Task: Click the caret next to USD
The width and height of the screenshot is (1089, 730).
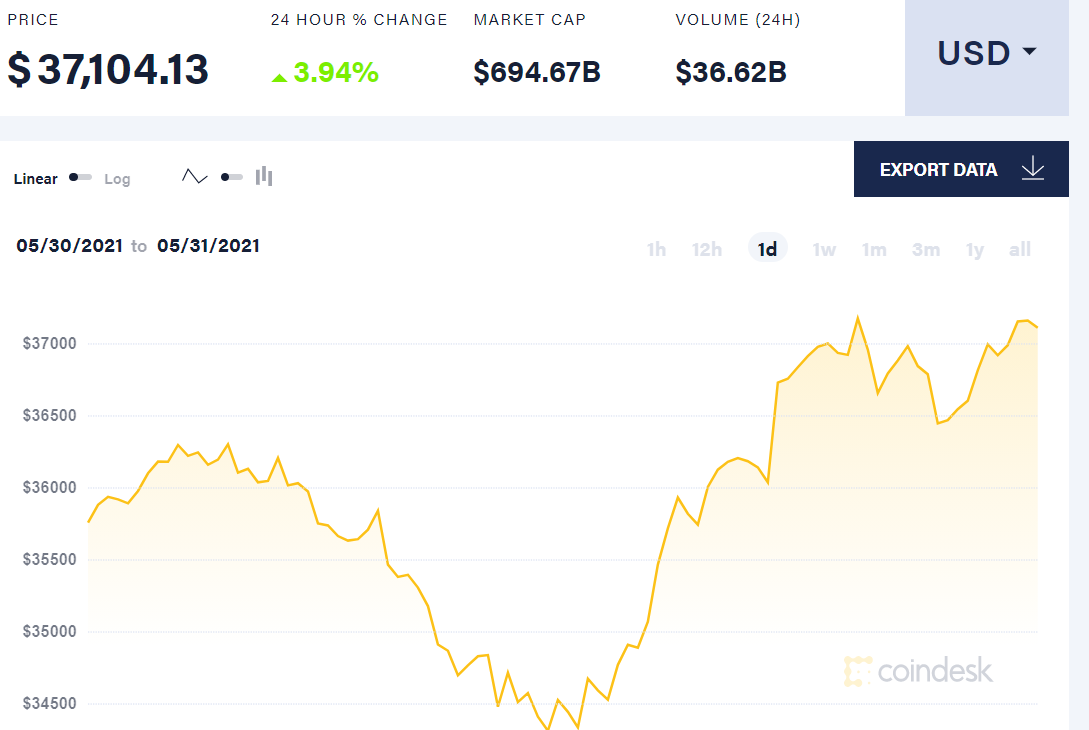Action: 1030,53
